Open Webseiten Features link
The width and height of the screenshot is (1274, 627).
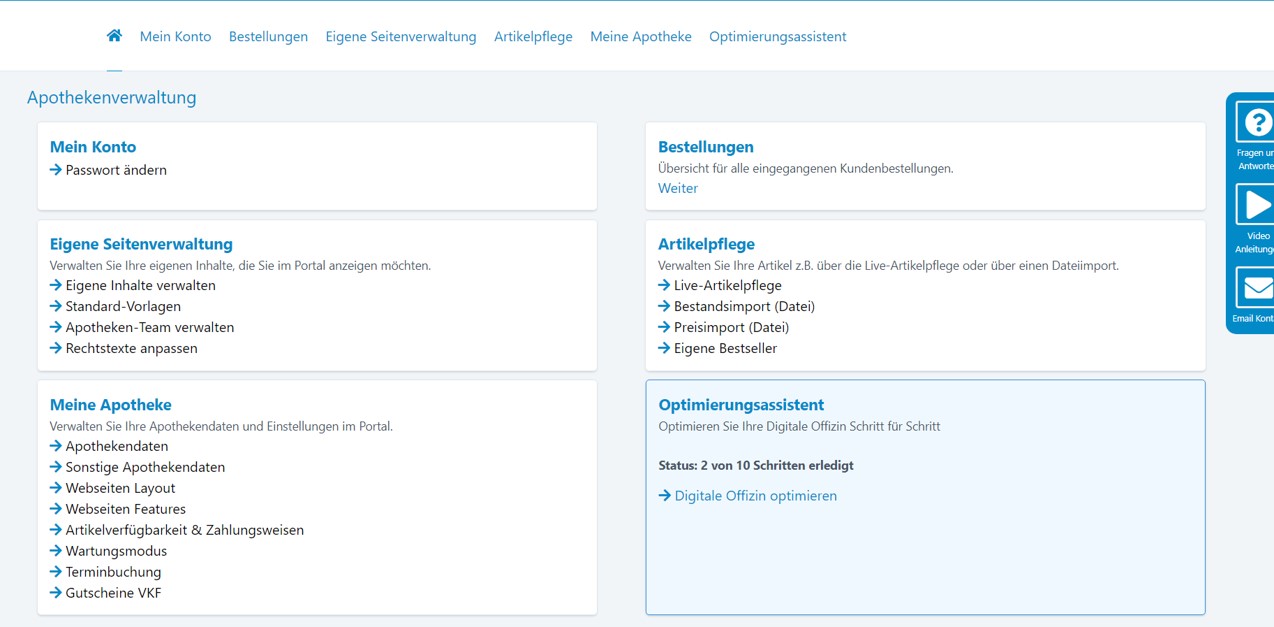(x=125, y=509)
